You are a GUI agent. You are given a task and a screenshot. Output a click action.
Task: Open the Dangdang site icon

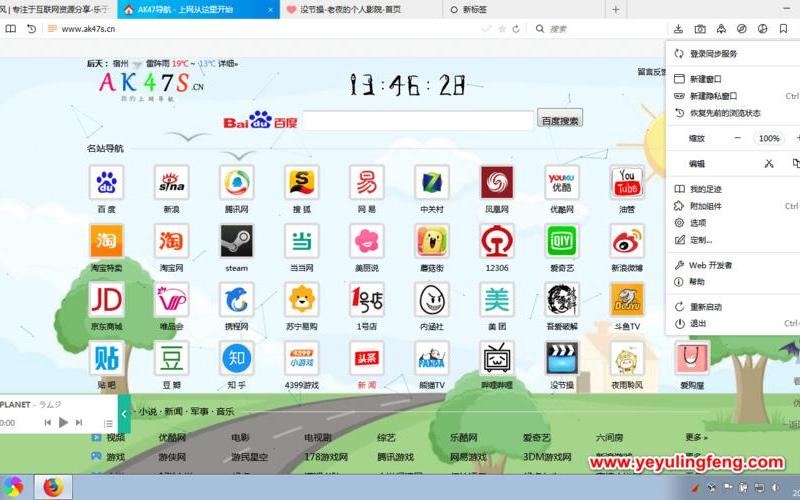(302, 241)
